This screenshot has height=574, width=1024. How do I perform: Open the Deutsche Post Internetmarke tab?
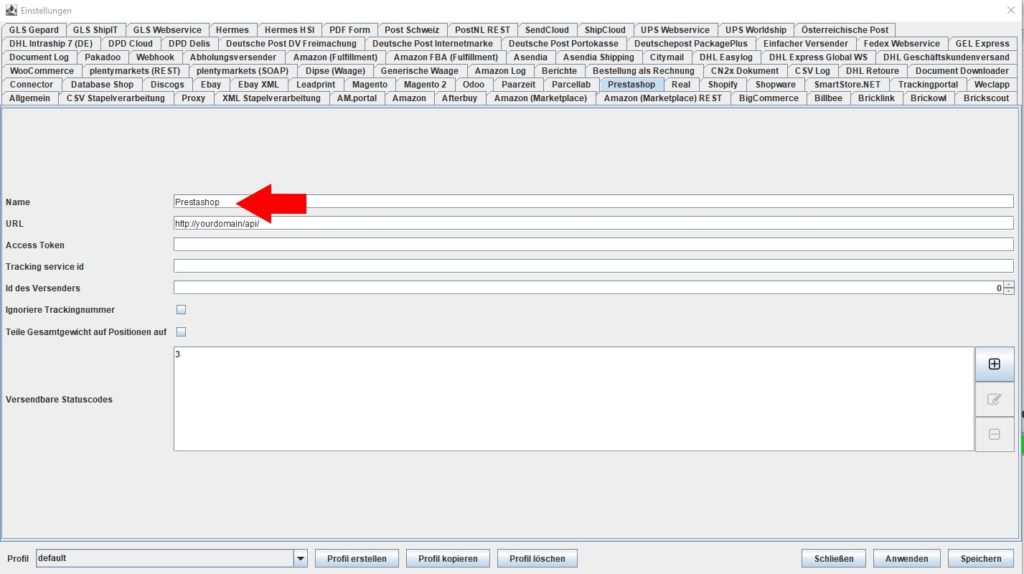click(432, 44)
